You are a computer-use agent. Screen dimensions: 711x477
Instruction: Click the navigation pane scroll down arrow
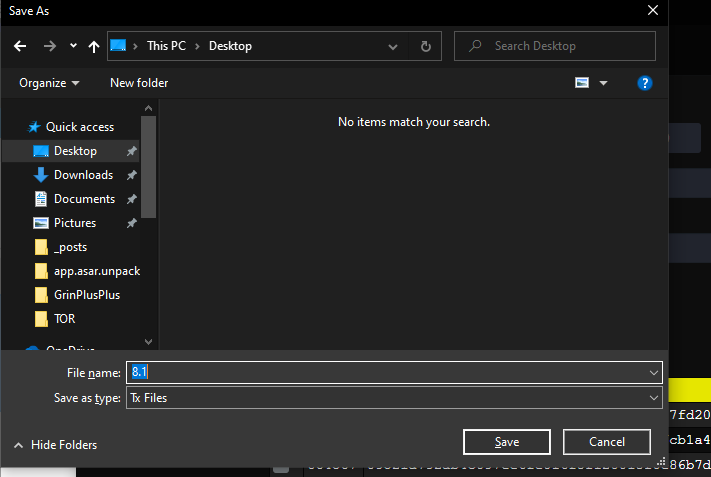point(148,341)
